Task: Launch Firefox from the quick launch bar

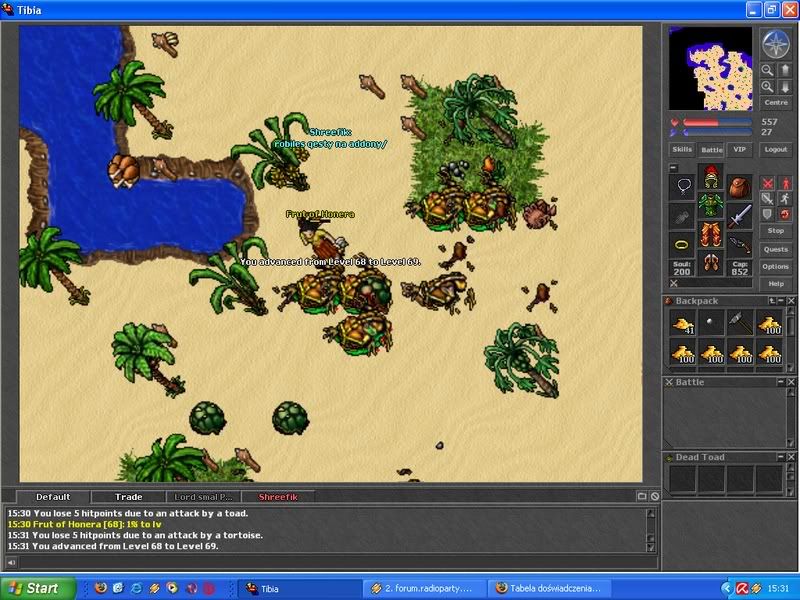Action: click(x=101, y=588)
